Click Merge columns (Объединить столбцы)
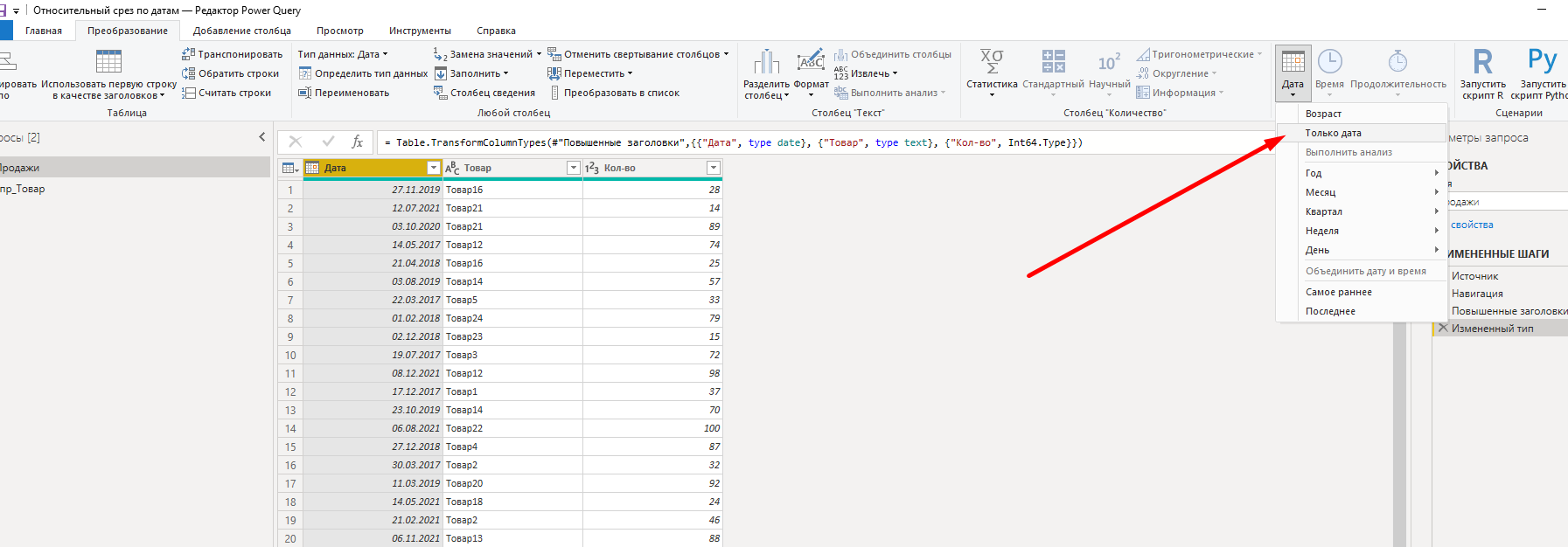Viewport: 1568px width, 547px height. pyautogui.click(x=893, y=54)
